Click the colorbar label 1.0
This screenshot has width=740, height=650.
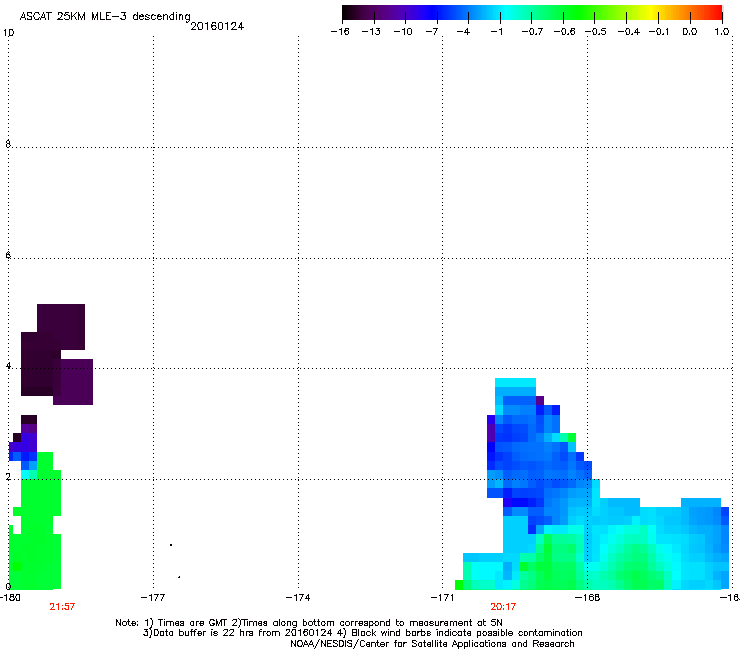(x=722, y=32)
